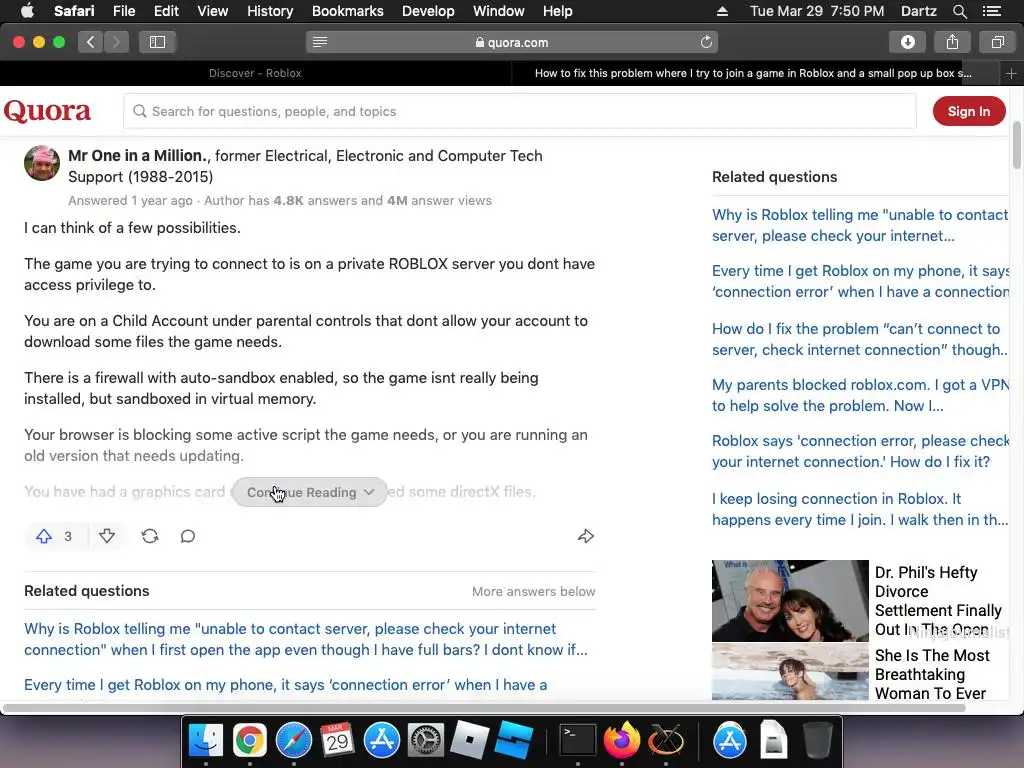Screen dimensions: 1024x768
Task: Open the Reader view icon in address bar
Action: point(319,42)
